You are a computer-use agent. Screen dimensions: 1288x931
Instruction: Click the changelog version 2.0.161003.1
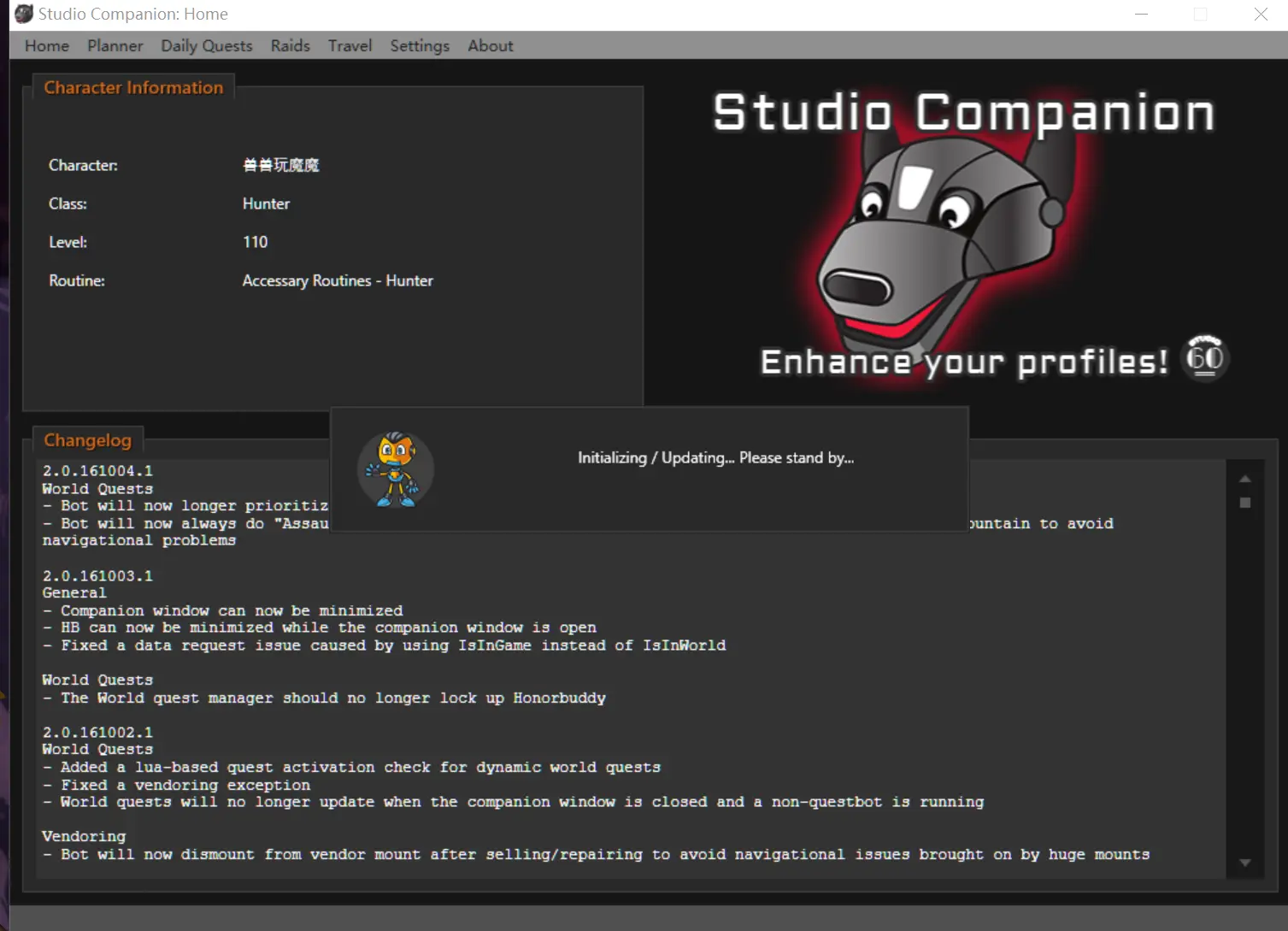pyautogui.click(x=97, y=576)
